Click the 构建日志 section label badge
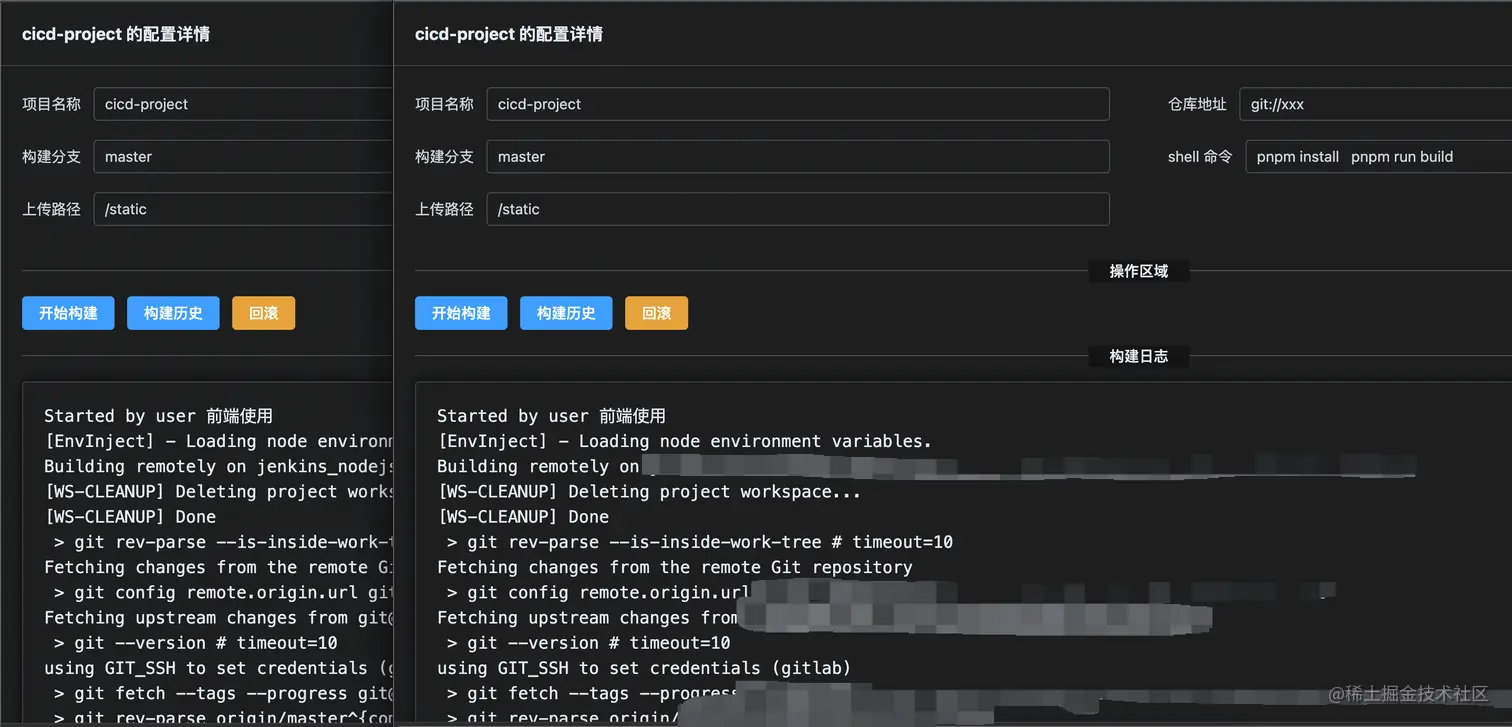 coord(1138,356)
